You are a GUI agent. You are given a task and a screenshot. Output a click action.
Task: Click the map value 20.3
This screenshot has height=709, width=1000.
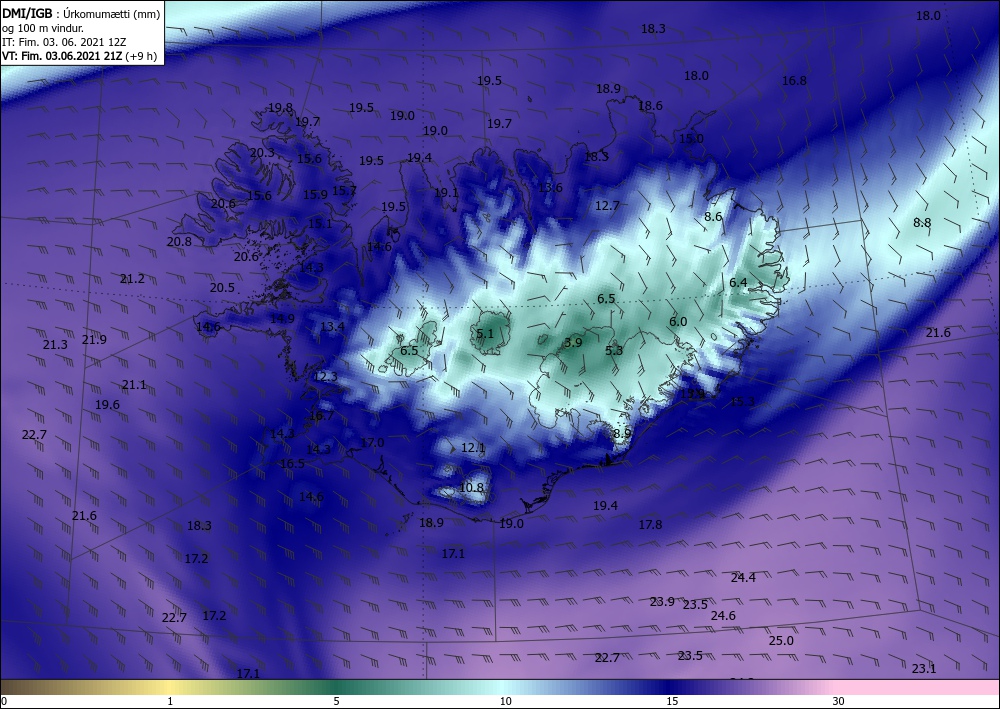click(261, 153)
